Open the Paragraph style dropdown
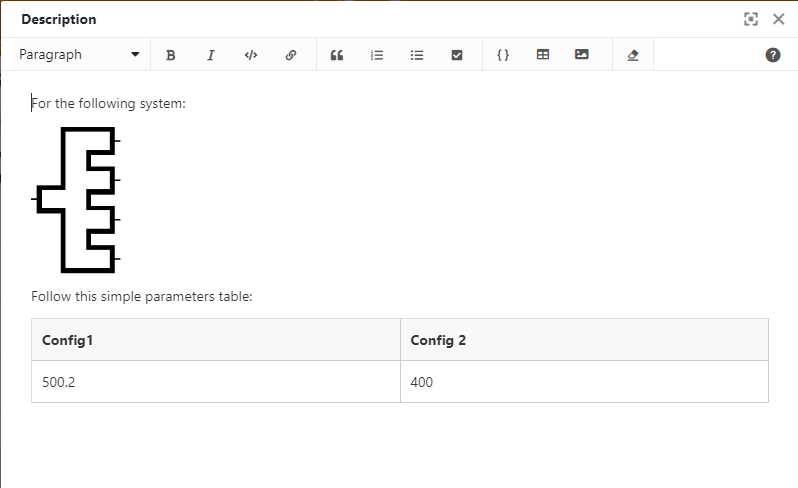 click(x=79, y=54)
